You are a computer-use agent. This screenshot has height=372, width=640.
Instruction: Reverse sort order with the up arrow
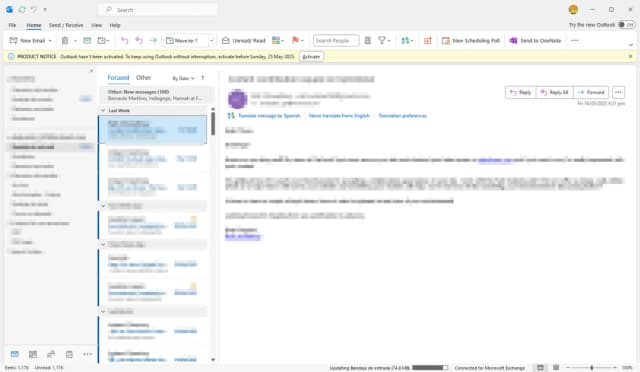coord(203,78)
